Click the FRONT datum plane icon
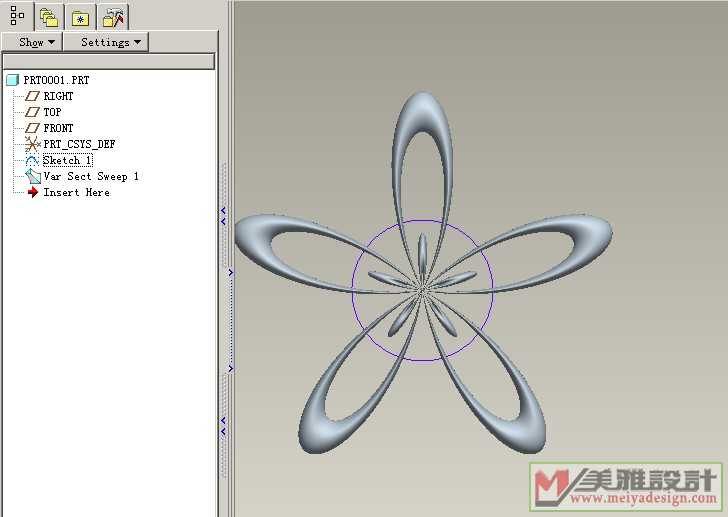This screenshot has width=728, height=517. coord(32,128)
